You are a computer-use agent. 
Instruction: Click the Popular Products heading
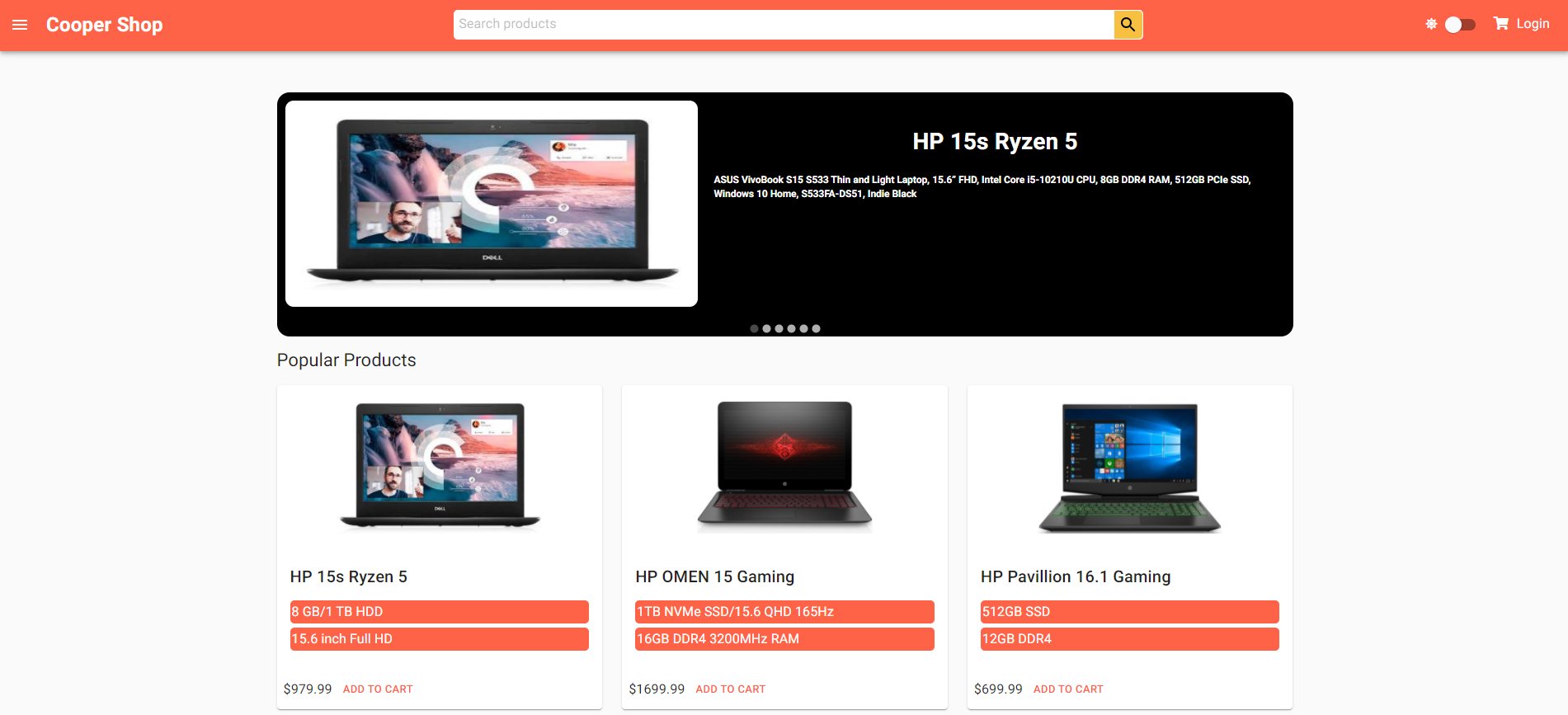click(x=346, y=360)
